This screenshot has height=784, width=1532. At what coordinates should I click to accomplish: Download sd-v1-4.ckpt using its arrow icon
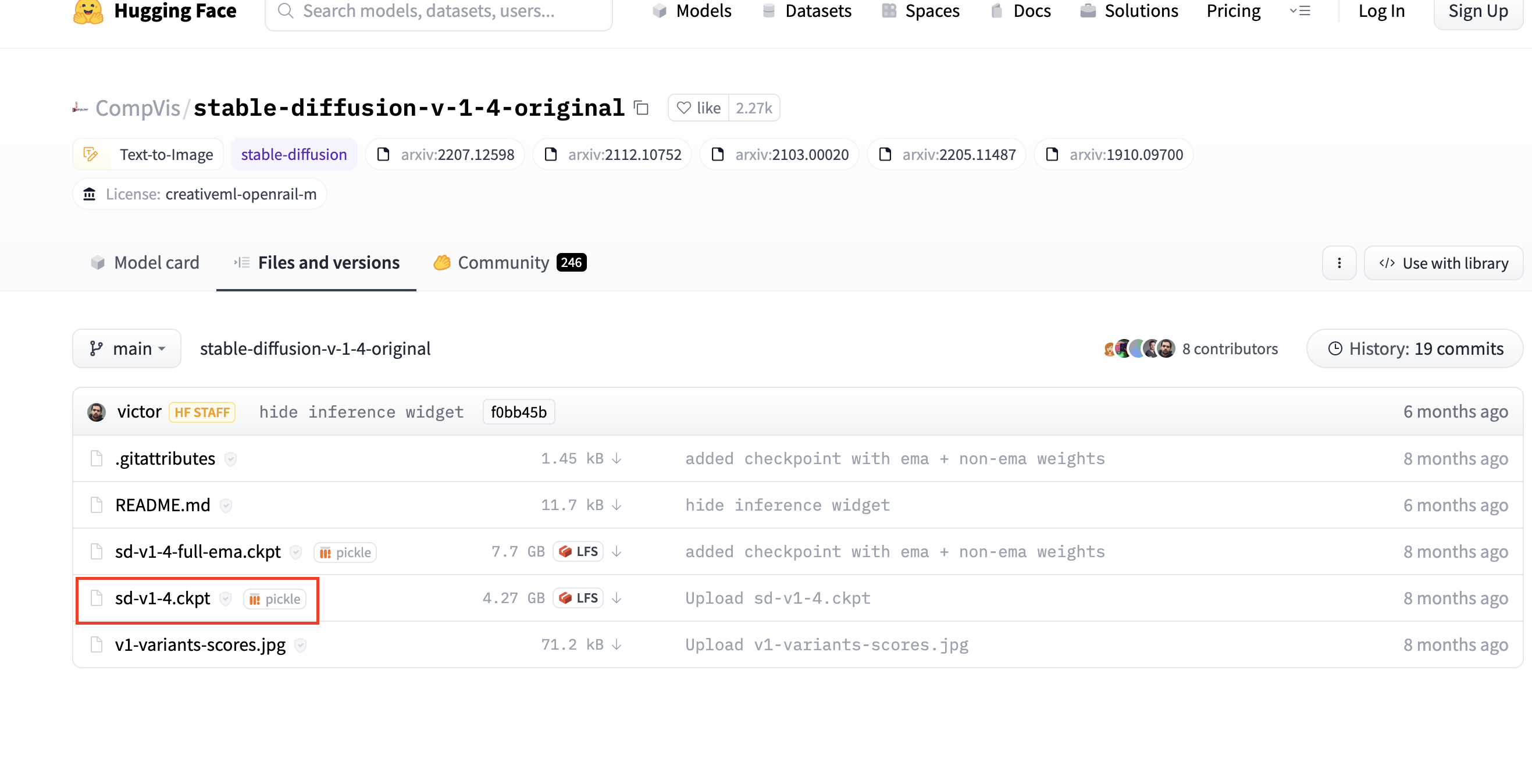617,598
